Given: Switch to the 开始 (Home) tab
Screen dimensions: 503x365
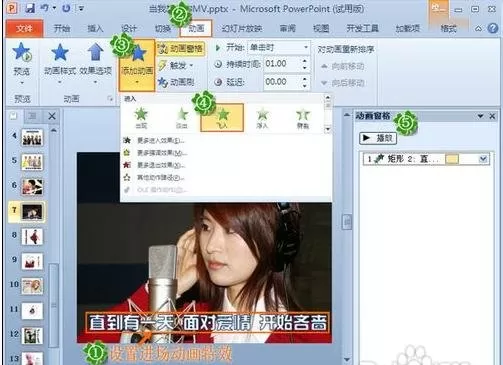Looking at the screenshot, I should click(x=62, y=28).
